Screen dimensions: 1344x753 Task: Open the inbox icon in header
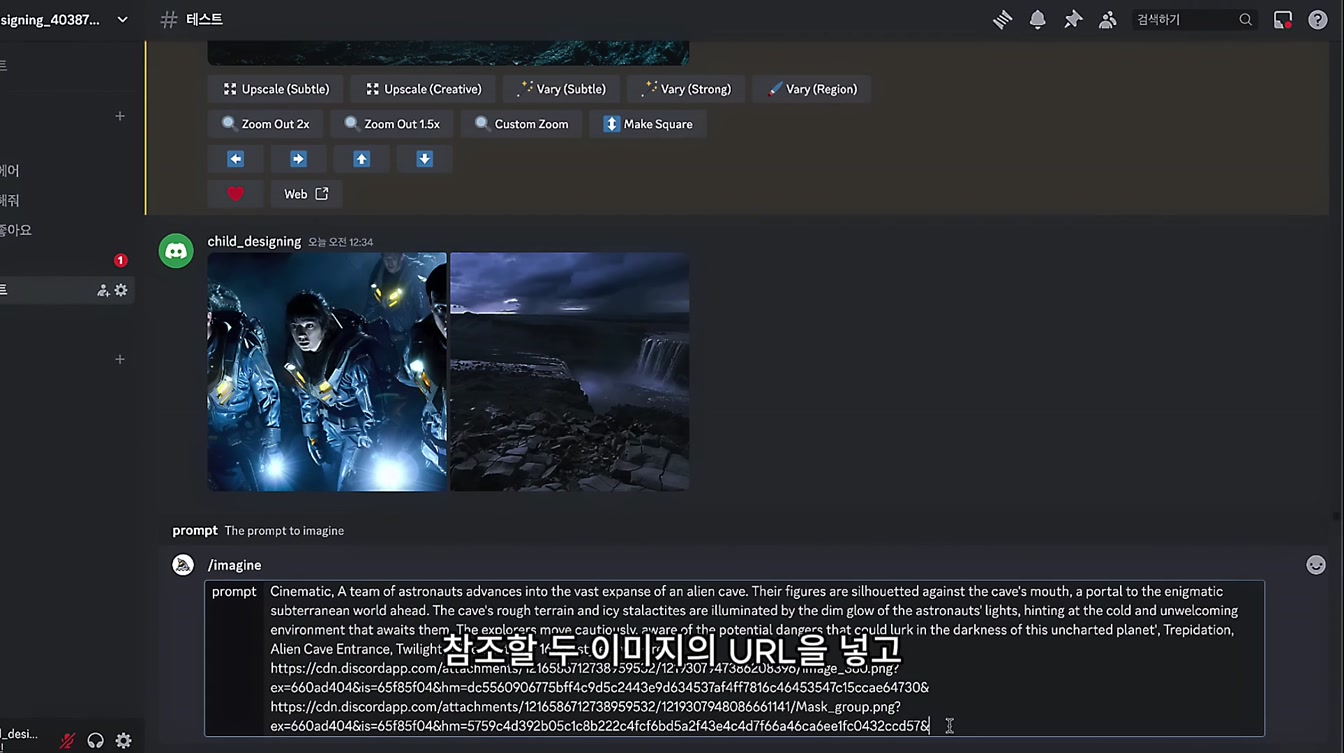[x=1283, y=20]
